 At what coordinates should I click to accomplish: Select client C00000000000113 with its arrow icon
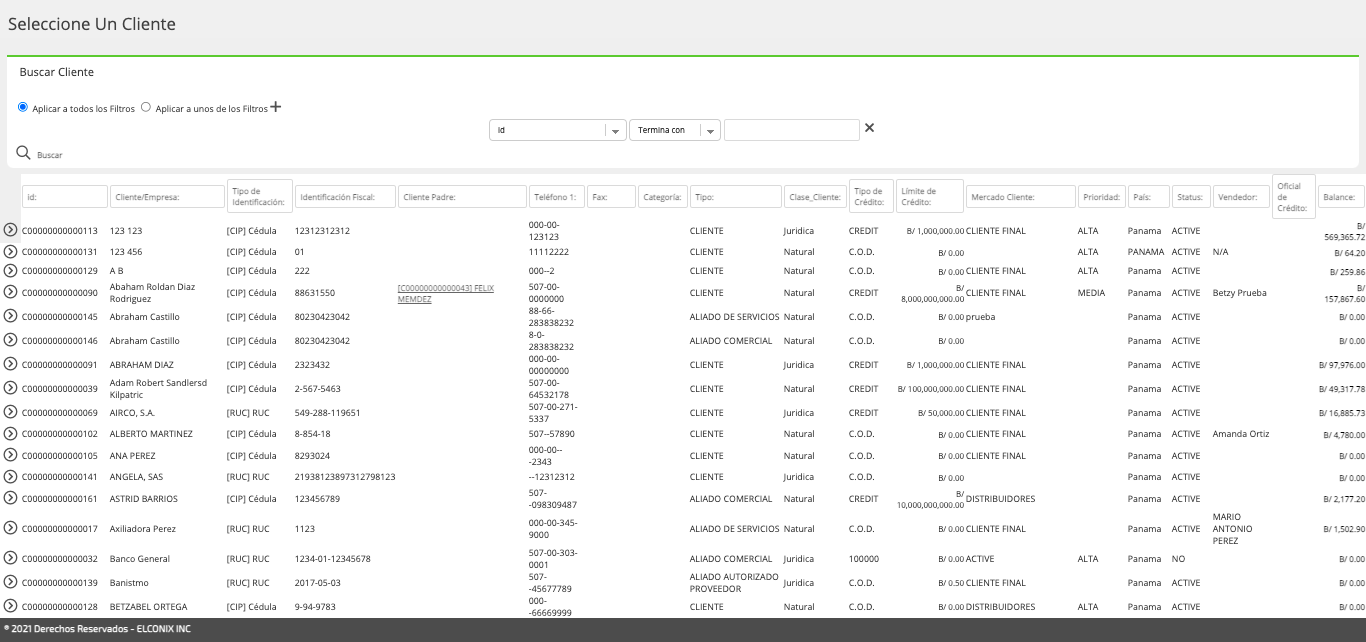click(10, 230)
